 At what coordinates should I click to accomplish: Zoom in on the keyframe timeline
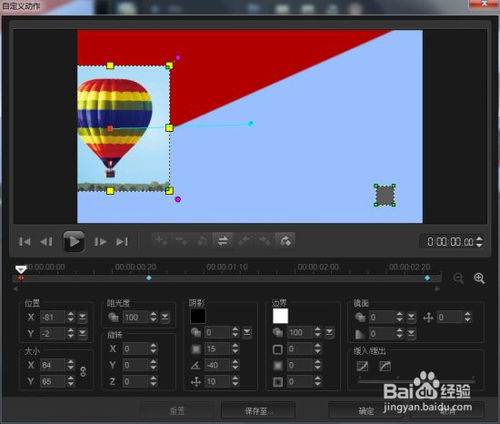479,278
